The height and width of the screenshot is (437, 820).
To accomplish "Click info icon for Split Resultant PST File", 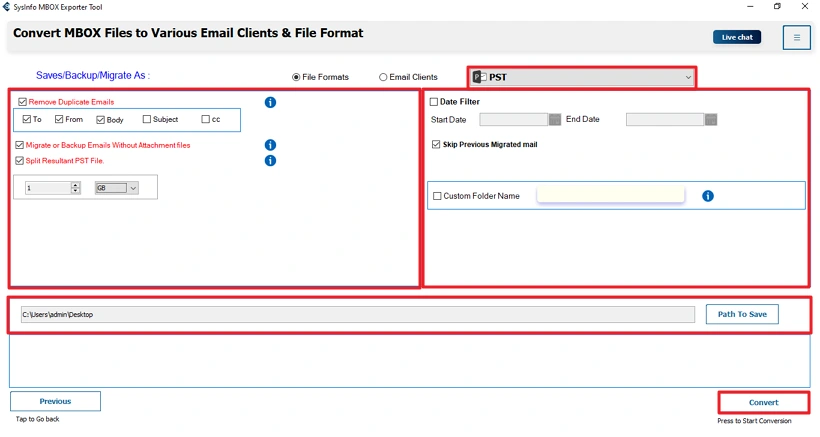I will pyautogui.click(x=270, y=160).
